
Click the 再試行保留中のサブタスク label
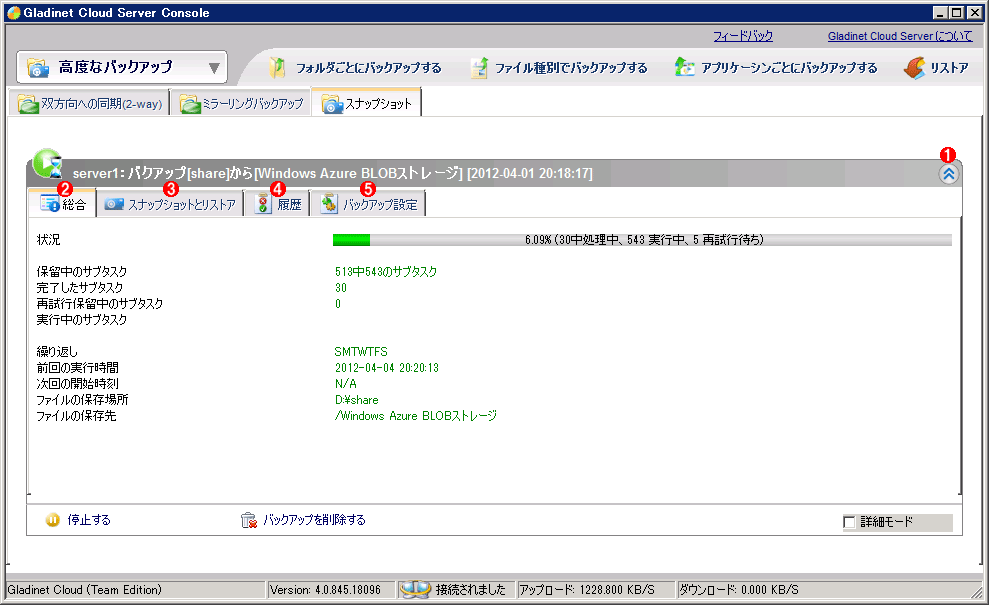(100, 304)
